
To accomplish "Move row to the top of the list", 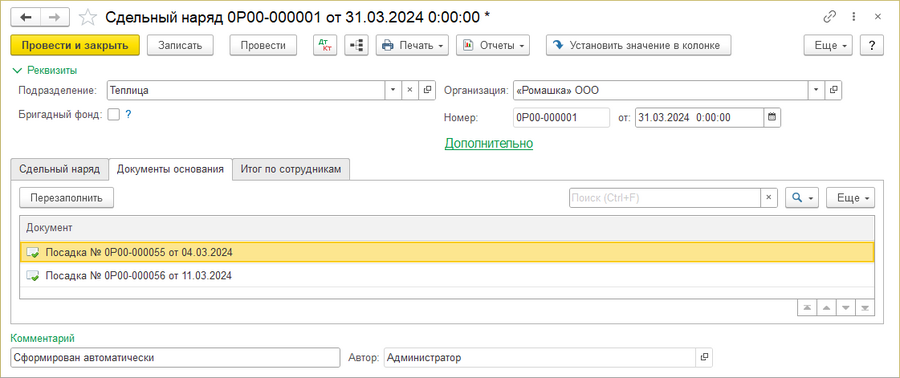I will (807, 308).
